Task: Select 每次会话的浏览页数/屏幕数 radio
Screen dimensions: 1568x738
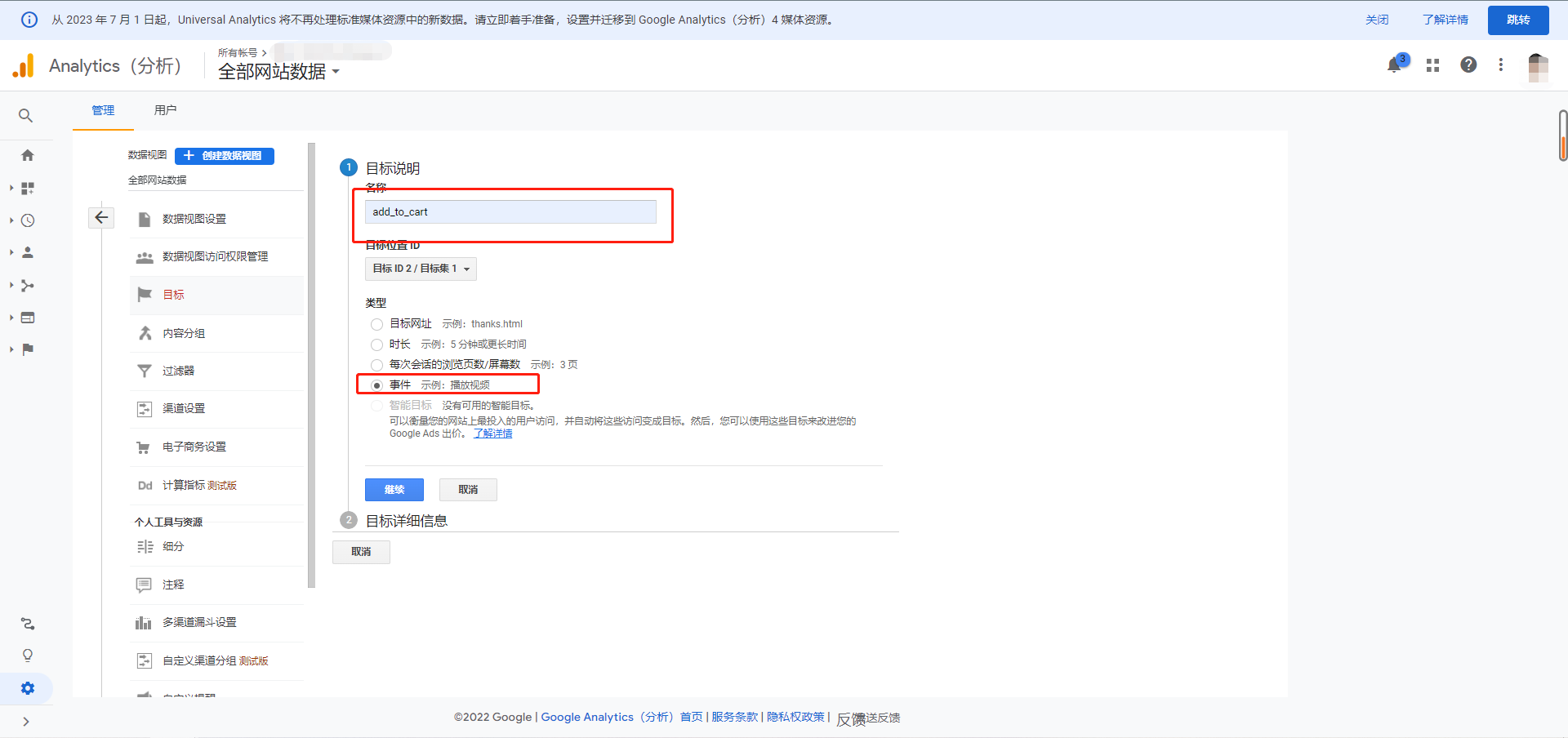Action: click(376, 365)
